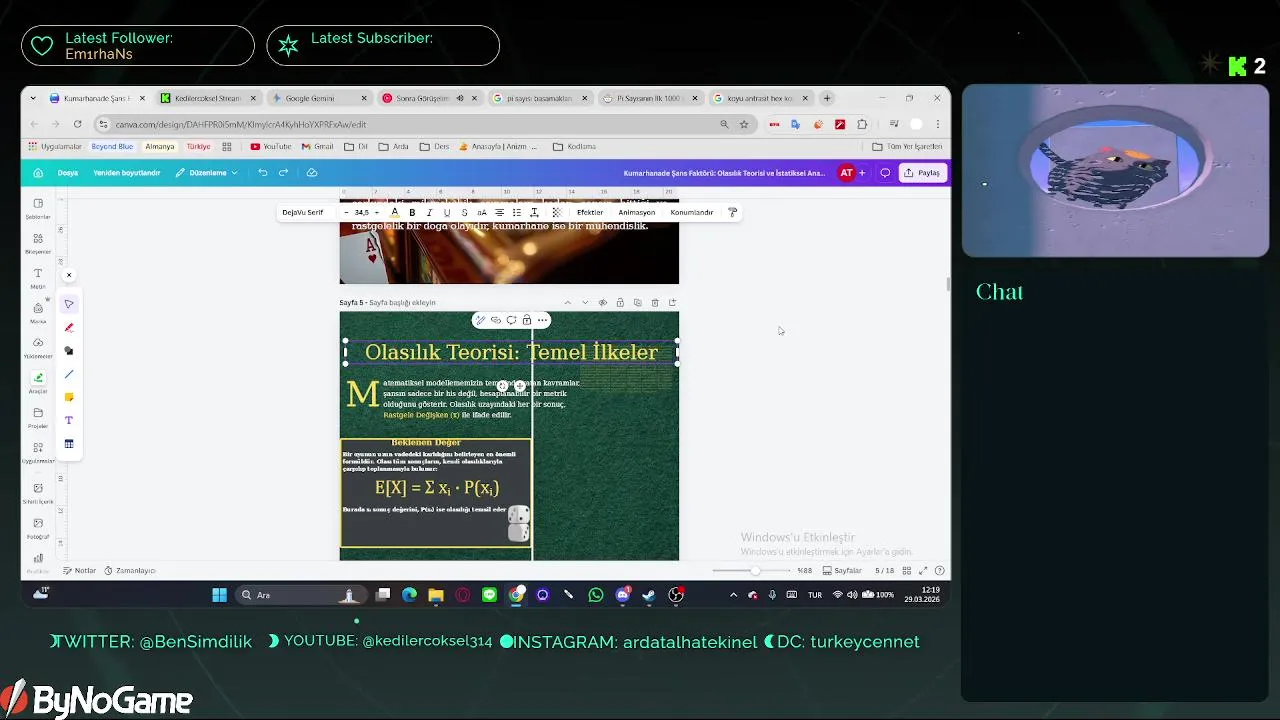Screen dimensions: 1280x720
Task: Open more options on selected element toolbar
Action: (x=542, y=320)
